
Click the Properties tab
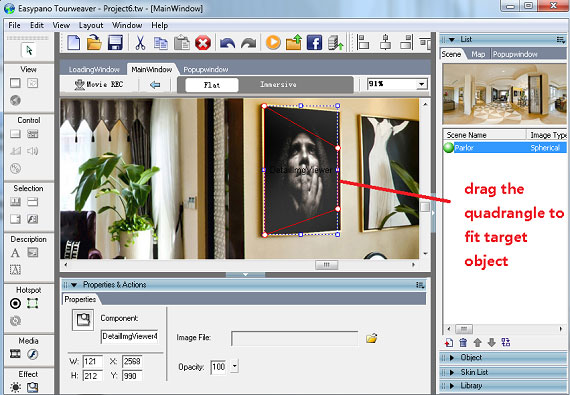click(x=80, y=299)
